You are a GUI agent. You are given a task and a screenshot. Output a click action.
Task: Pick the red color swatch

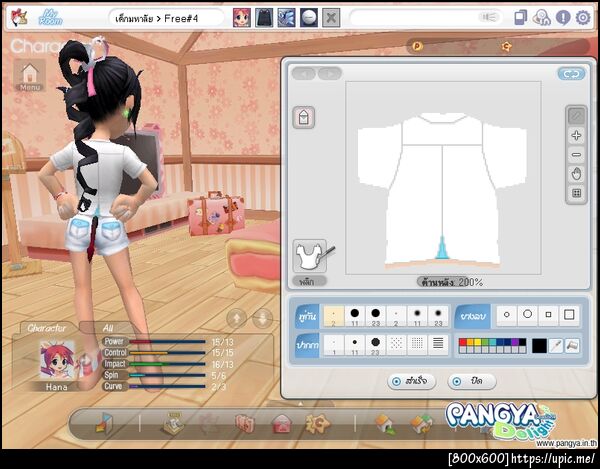click(463, 342)
